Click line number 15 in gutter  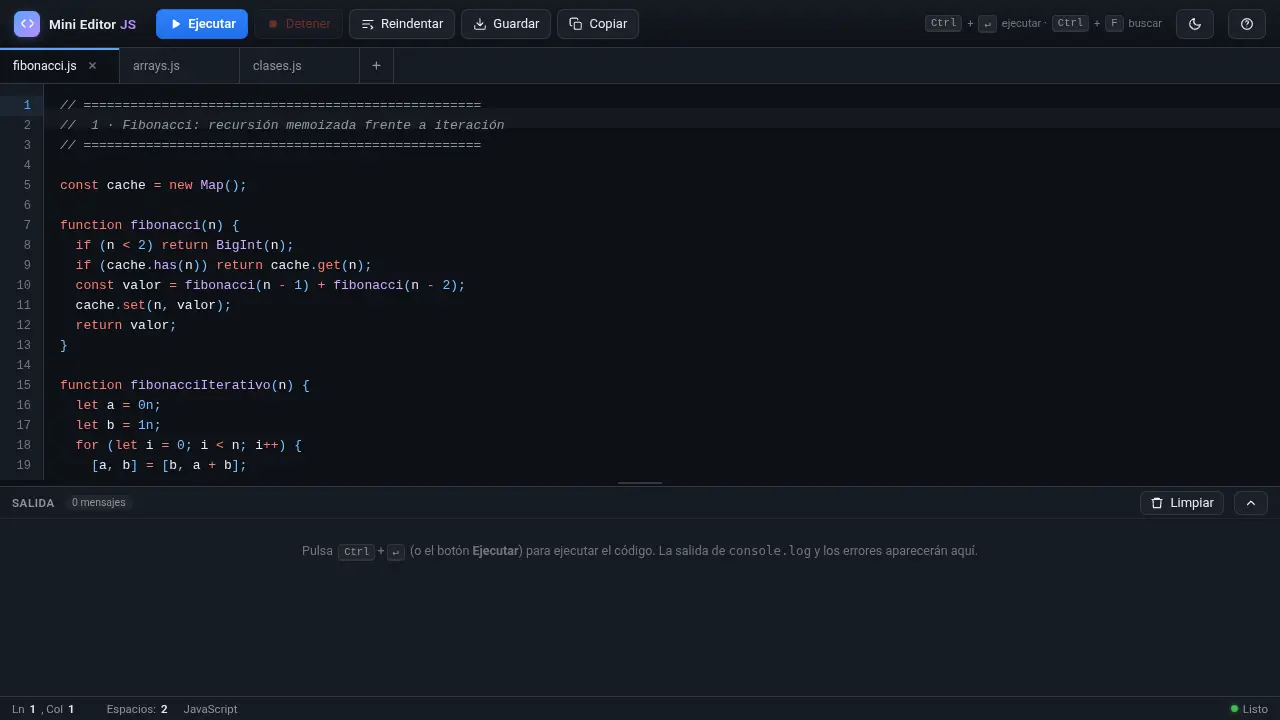pyautogui.click(x=24, y=385)
